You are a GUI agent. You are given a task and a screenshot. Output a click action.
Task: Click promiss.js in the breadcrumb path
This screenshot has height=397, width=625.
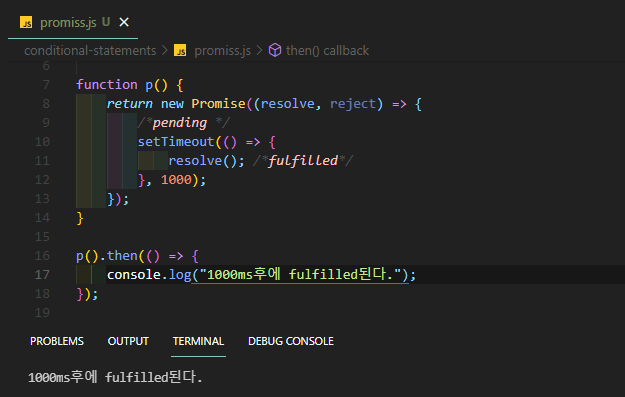click(222, 51)
